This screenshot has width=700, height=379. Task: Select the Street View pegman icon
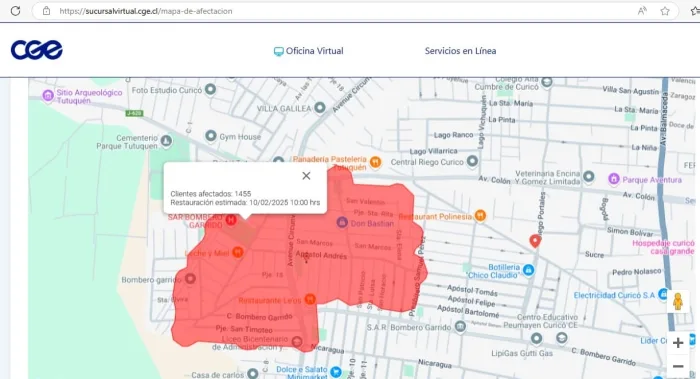678,302
